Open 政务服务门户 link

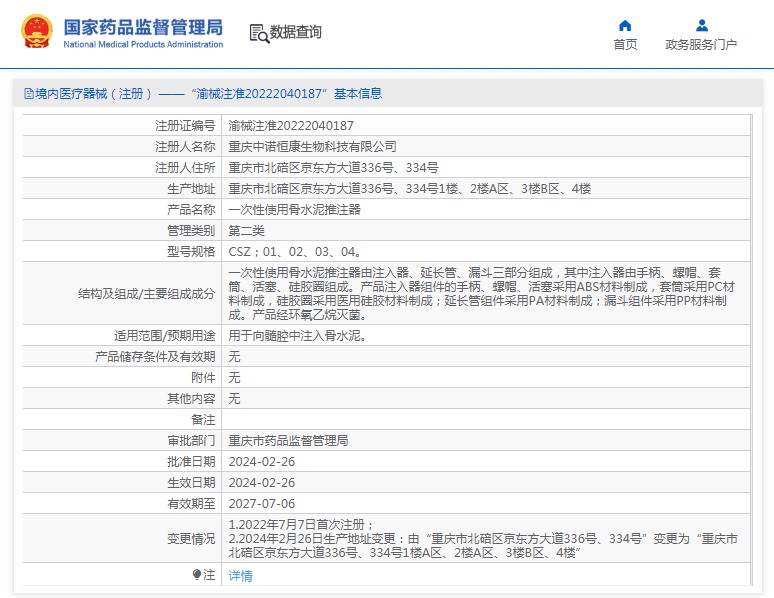click(x=701, y=44)
